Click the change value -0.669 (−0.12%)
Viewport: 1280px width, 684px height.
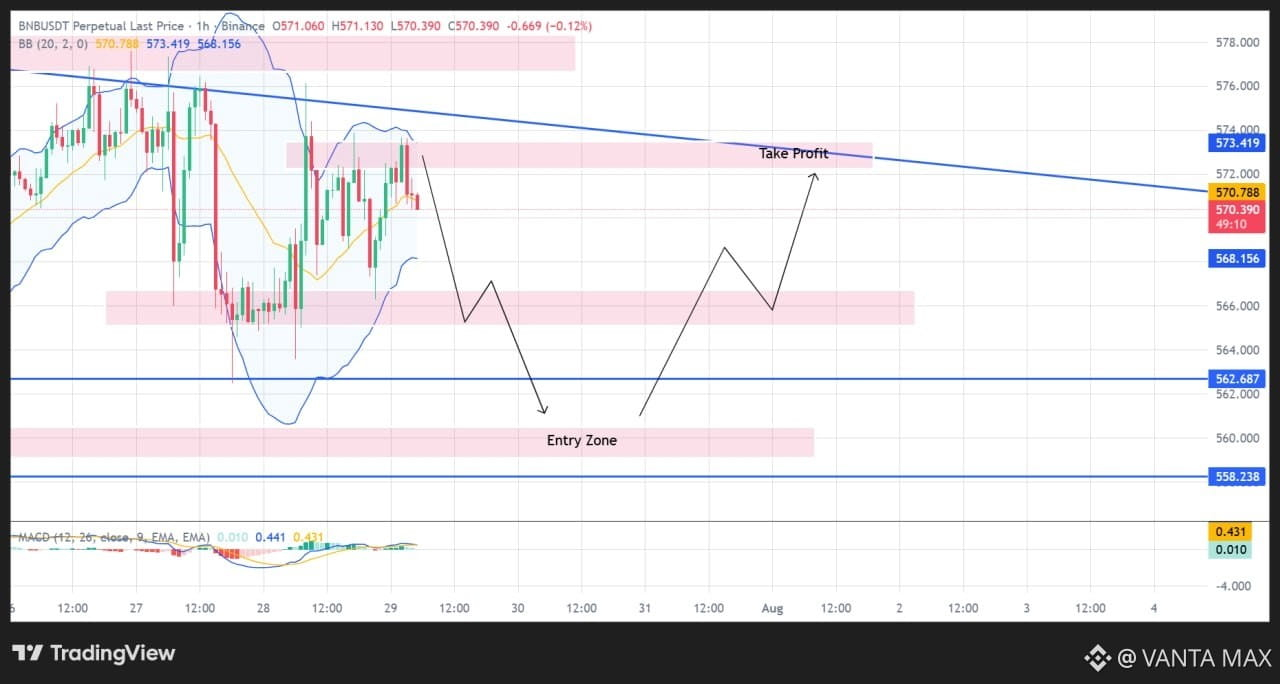point(549,27)
